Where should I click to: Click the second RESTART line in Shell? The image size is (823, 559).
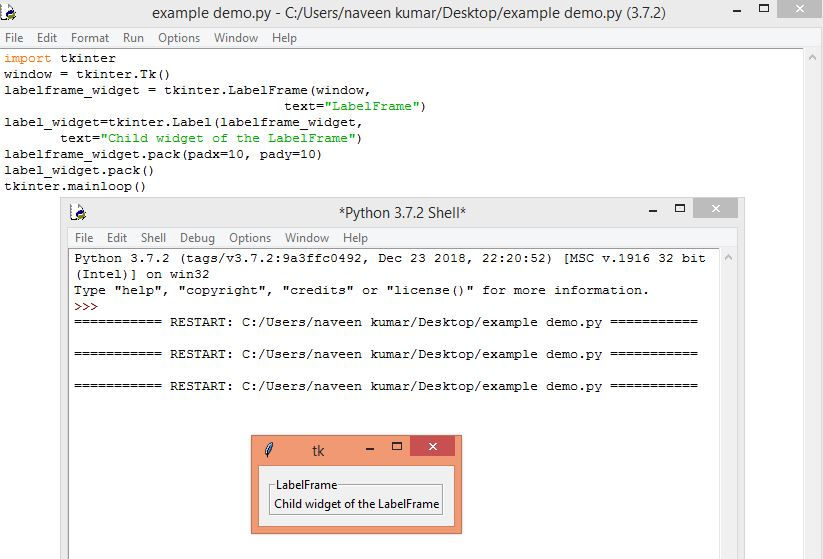click(386, 354)
